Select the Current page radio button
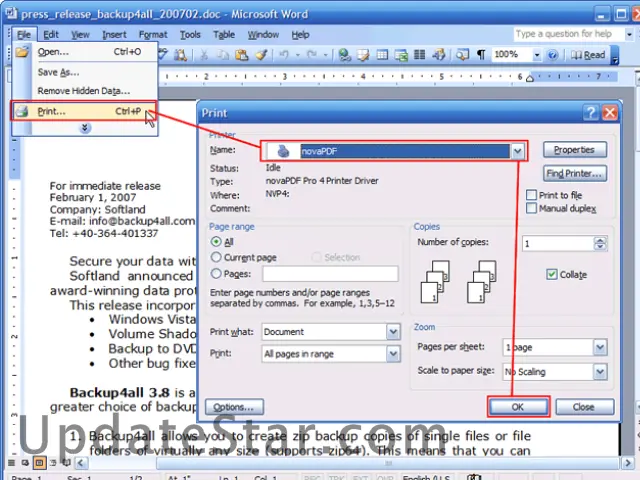Image resolution: width=640 pixels, height=480 pixels. click(x=216, y=257)
